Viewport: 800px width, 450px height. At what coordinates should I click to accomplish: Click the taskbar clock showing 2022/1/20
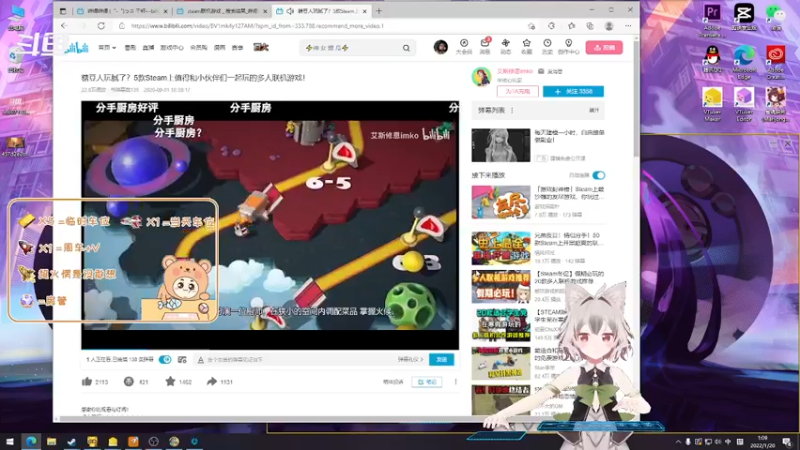[x=763, y=441]
